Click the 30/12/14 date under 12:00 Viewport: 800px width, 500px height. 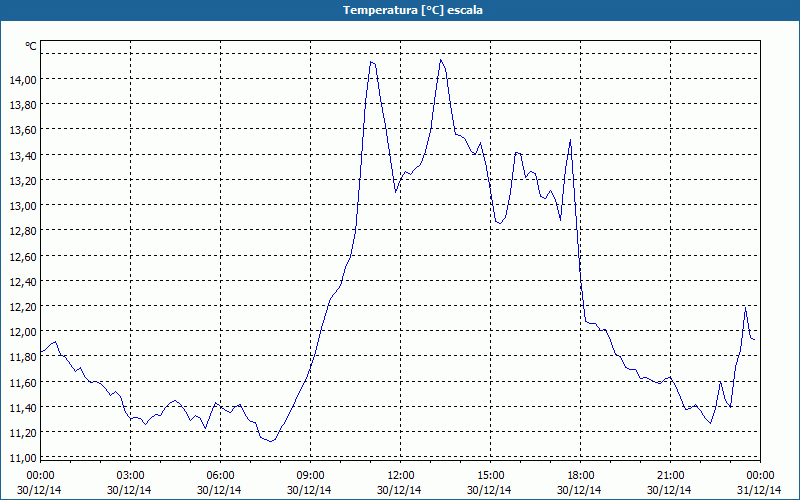[x=399, y=490]
